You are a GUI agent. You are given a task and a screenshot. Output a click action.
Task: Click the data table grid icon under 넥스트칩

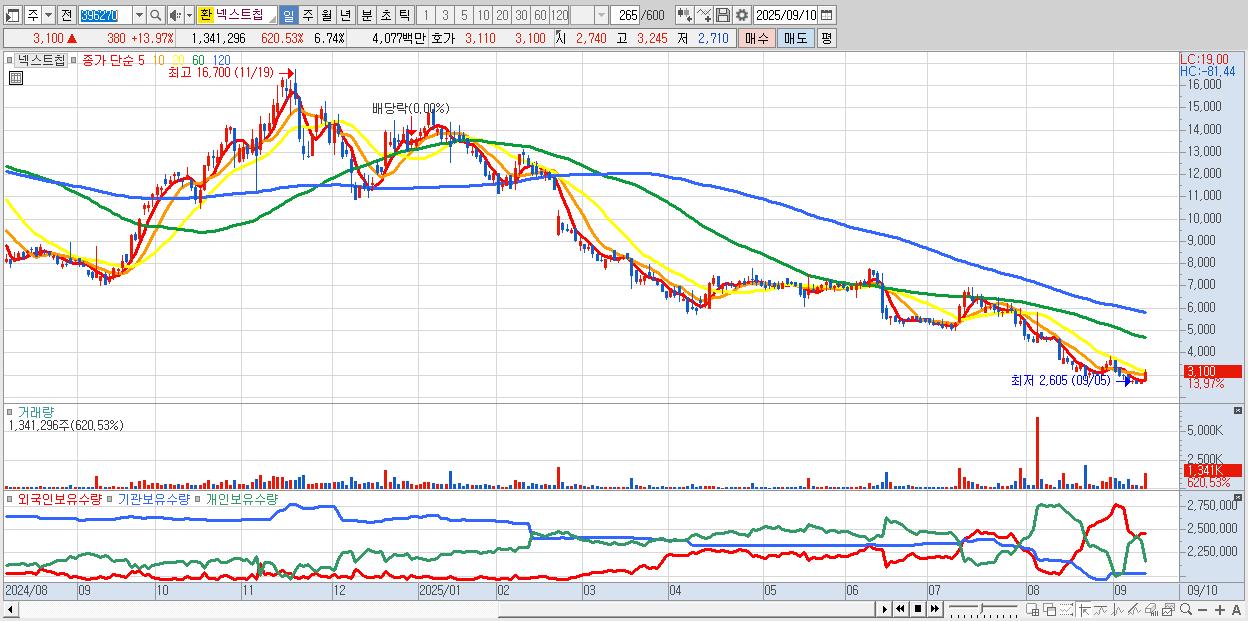click(x=15, y=78)
